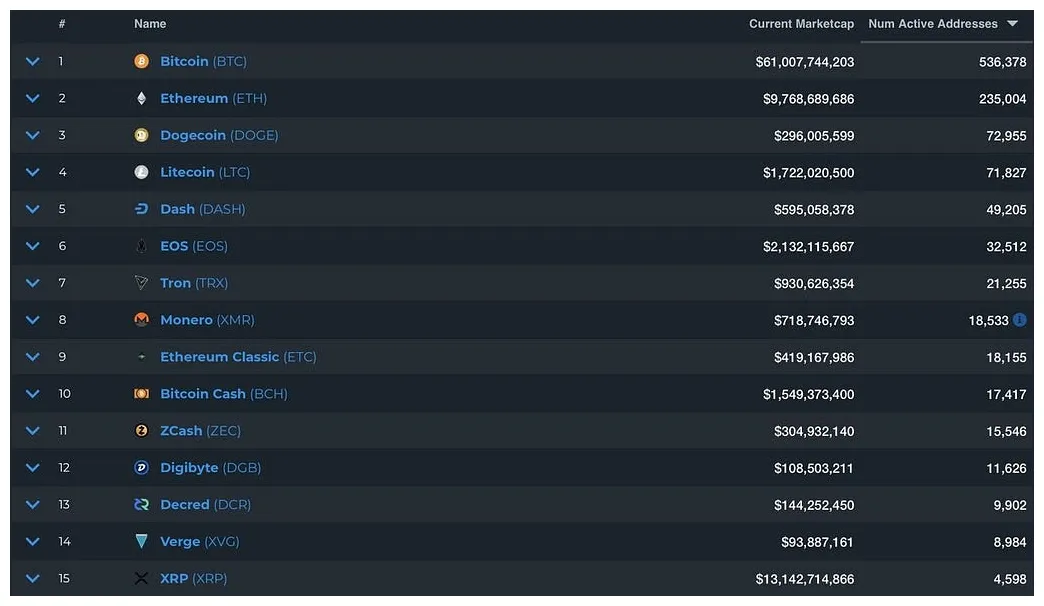The height and width of the screenshot is (606, 1044).
Task: Expand the Bitcoin row details
Action: click(x=31, y=61)
